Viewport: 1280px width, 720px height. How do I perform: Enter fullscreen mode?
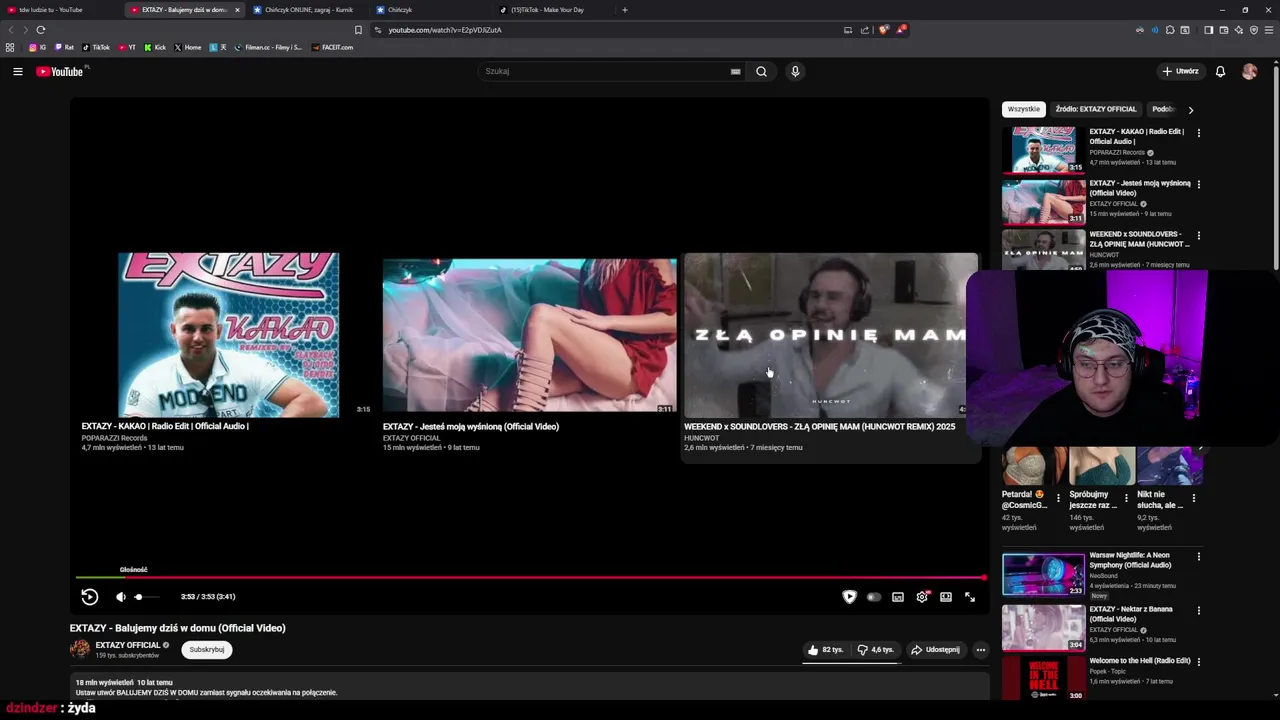pos(970,597)
